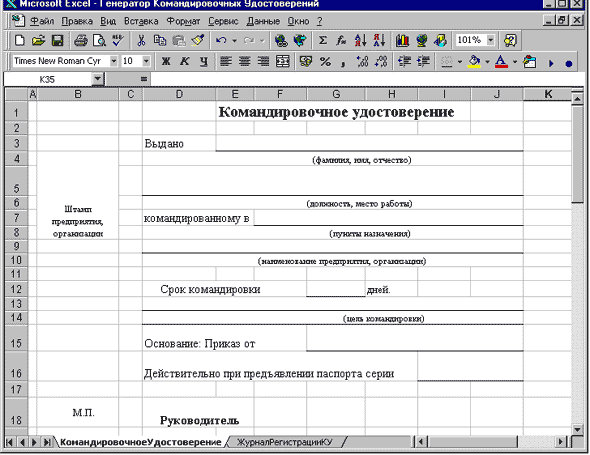Expand the font color palette arrow
This screenshot has width=590, height=455.
[515, 62]
